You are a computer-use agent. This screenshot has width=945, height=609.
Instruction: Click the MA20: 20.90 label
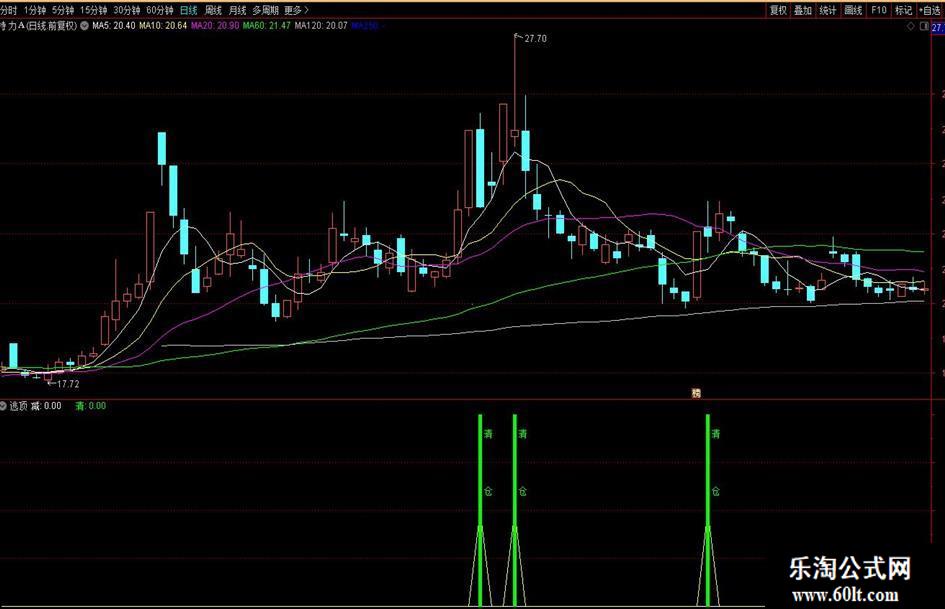tap(215, 26)
